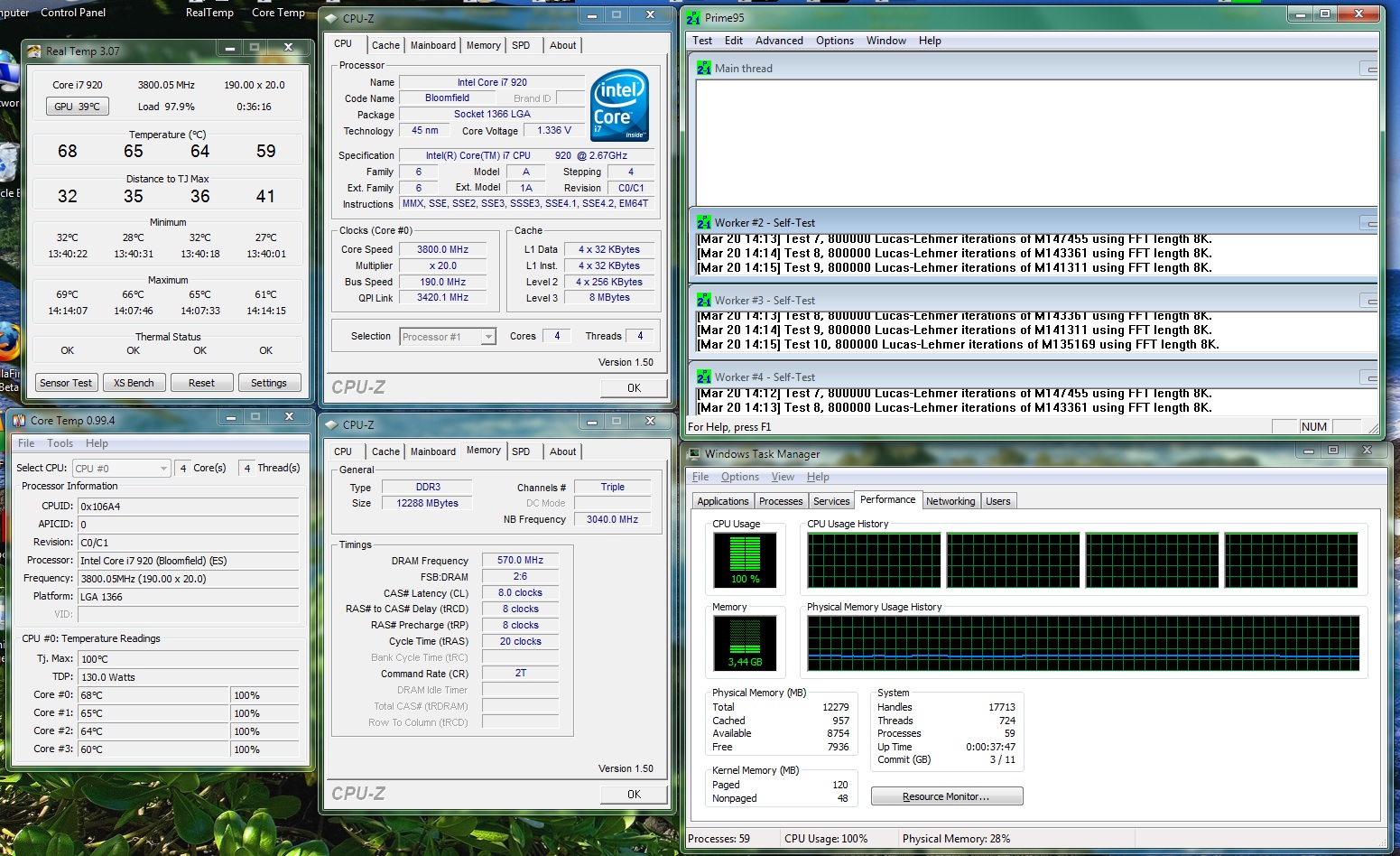The width and height of the screenshot is (1400, 856).
Task: Switch to CPU tab in lower CPU-Z window
Action: [x=343, y=451]
